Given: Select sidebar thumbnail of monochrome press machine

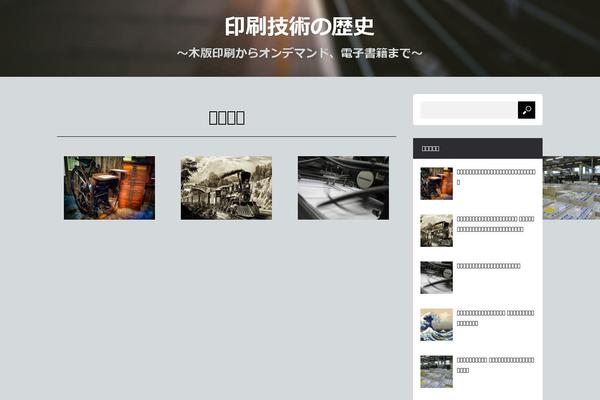Looking at the screenshot, I should pyautogui.click(x=436, y=278).
